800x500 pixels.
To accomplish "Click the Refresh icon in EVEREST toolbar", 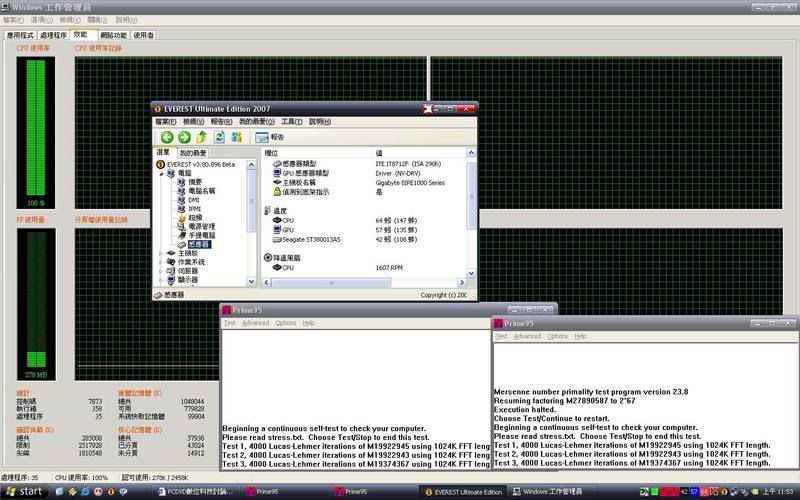I will pos(219,137).
